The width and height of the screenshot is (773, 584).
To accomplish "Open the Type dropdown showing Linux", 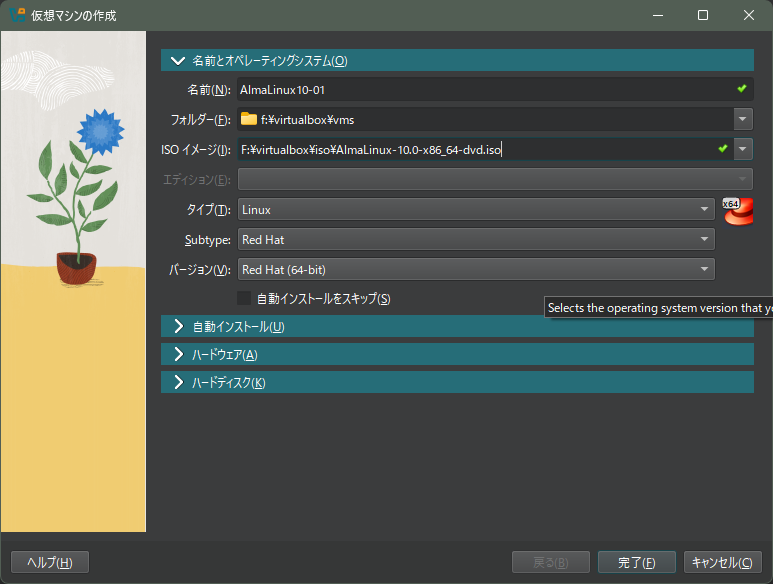I will [x=476, y=209].
